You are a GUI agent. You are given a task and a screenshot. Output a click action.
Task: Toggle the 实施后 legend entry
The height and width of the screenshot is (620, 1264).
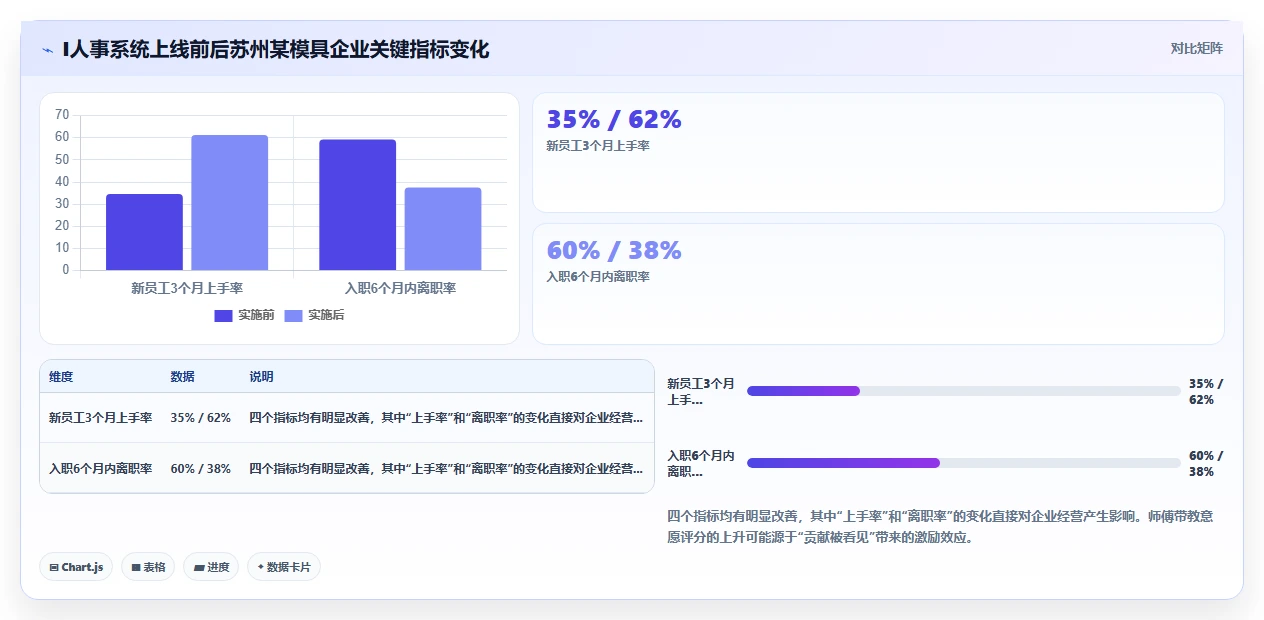click(x=315, y=315)
